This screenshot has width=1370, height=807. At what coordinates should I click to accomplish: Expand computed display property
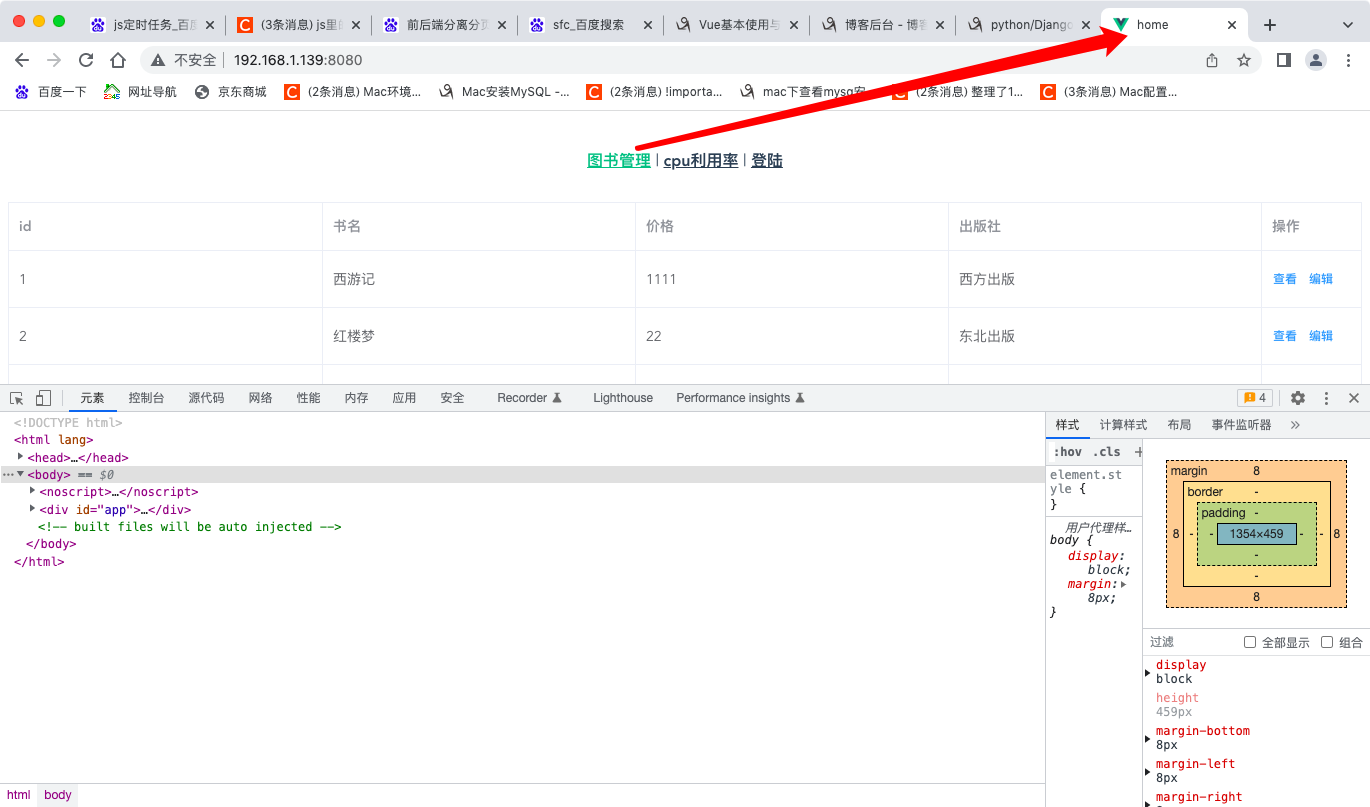point(1148,672)
